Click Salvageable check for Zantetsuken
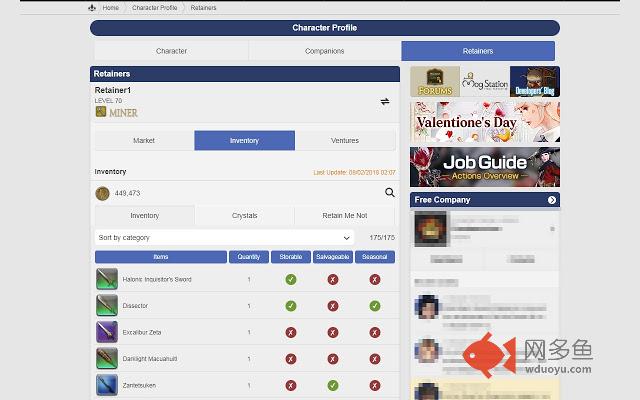This screenshot has width=640, height=400. click(333, 385)
